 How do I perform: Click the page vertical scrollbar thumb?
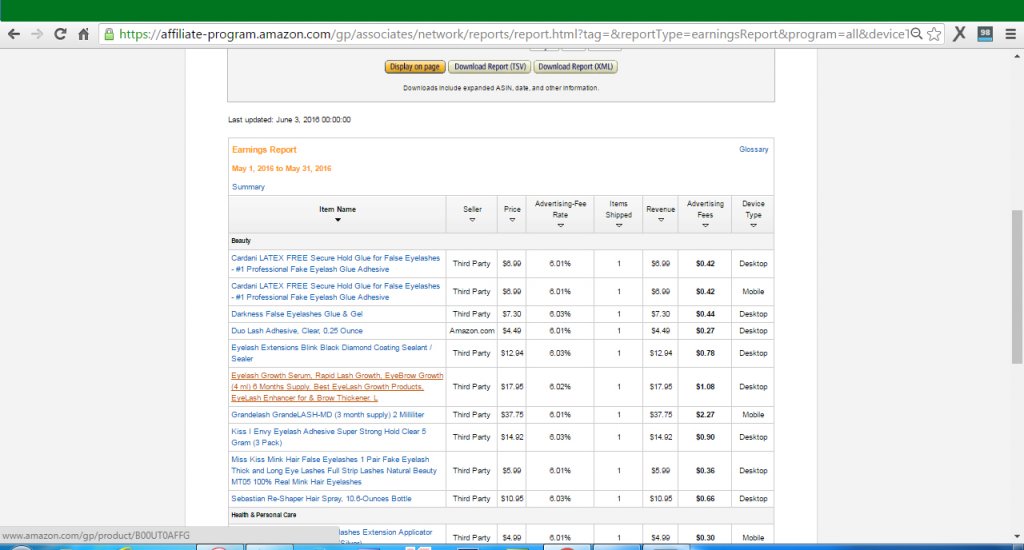point(1017,287)
